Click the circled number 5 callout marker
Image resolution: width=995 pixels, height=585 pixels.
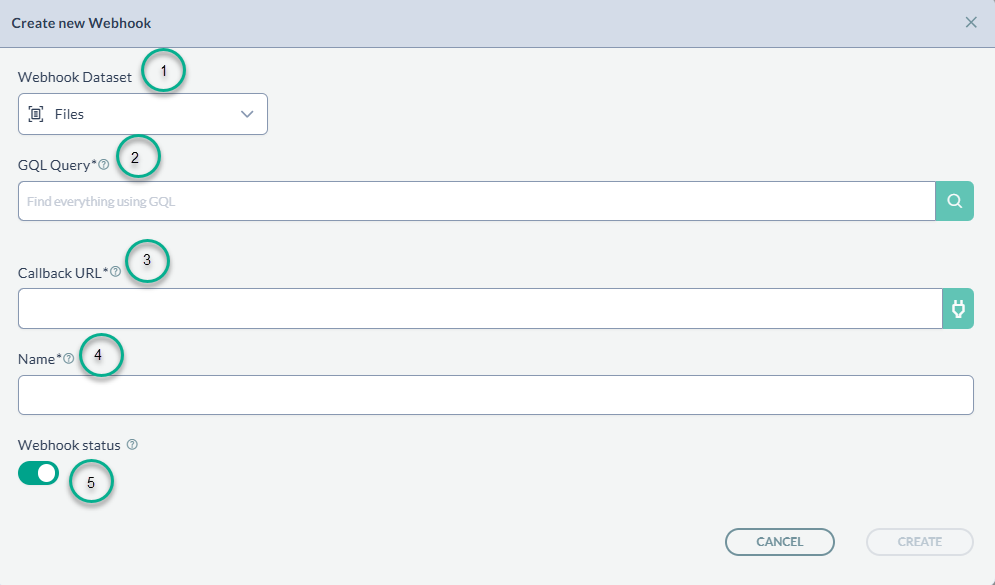tap(91, 483)
